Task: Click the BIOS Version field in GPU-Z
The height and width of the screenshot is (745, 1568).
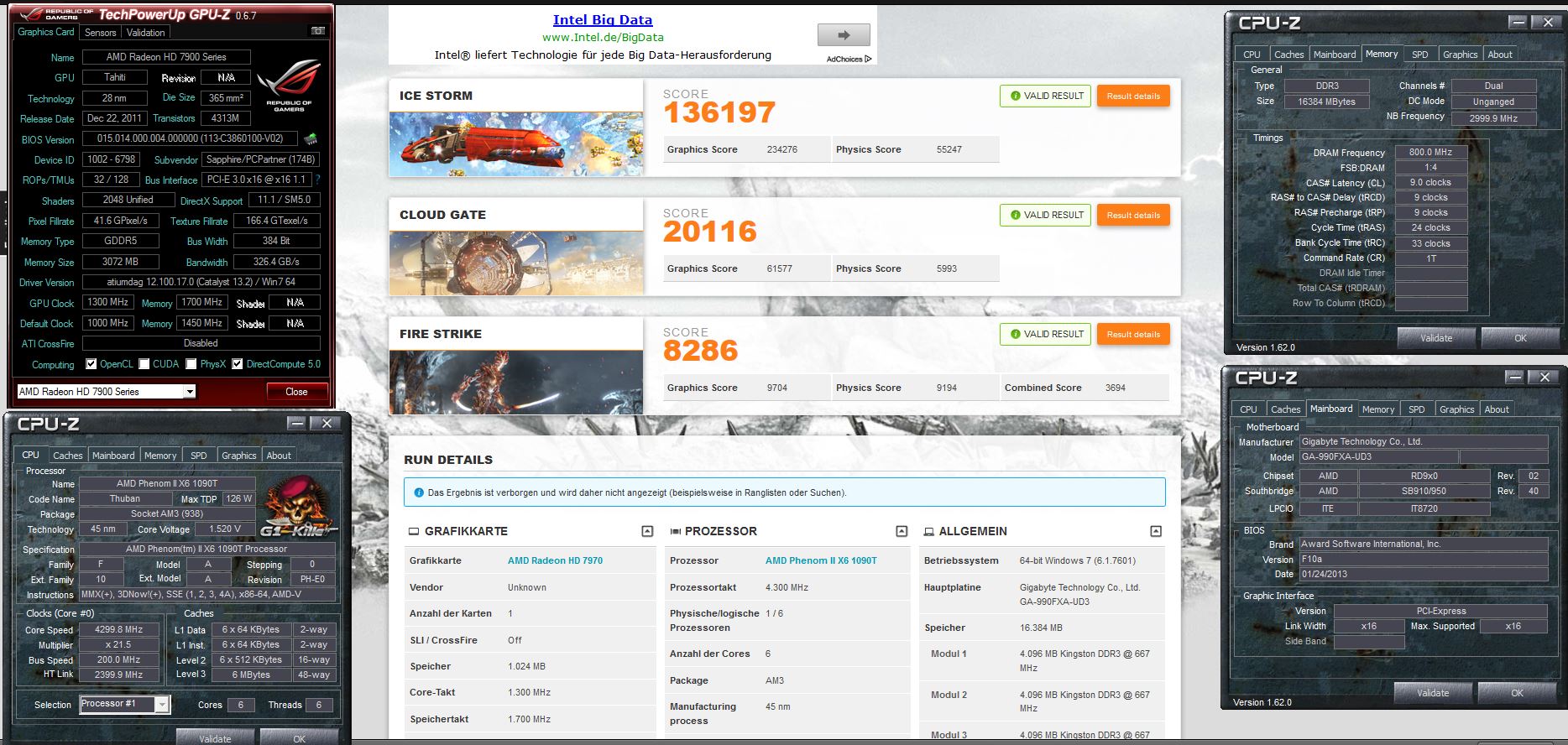Action: pos(190,138)
